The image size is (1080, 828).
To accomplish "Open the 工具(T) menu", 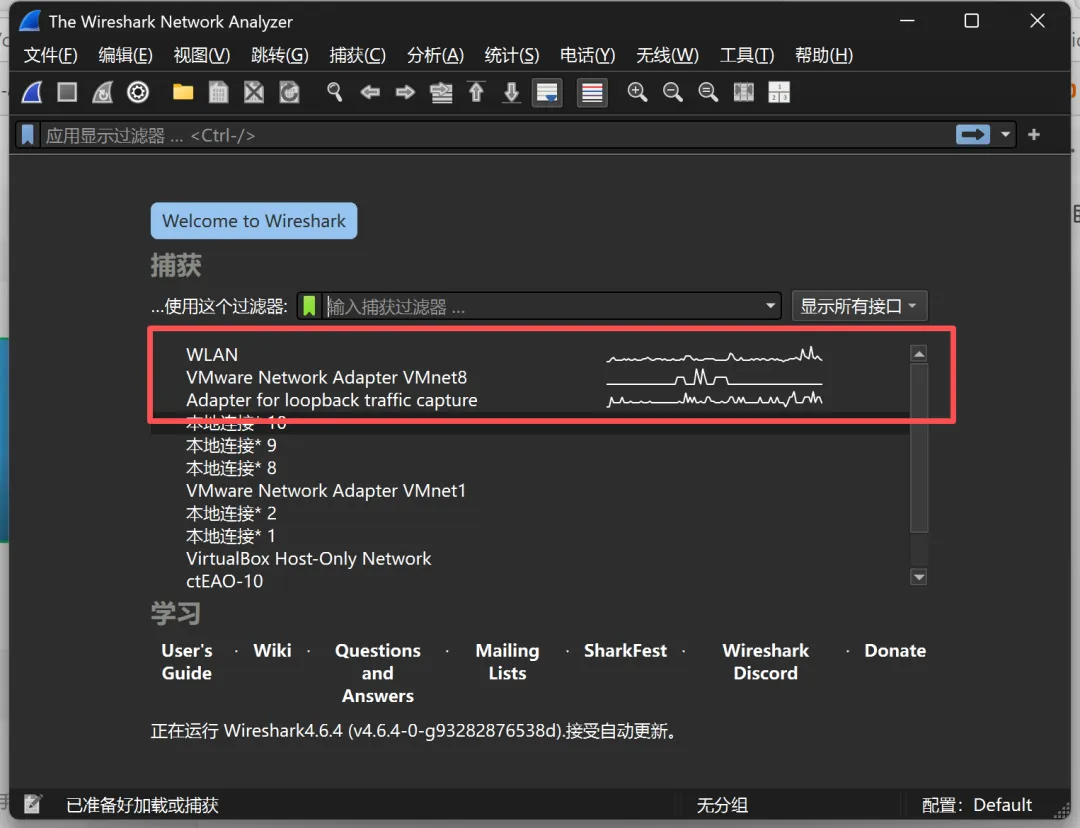I will (x=747, y=54).
